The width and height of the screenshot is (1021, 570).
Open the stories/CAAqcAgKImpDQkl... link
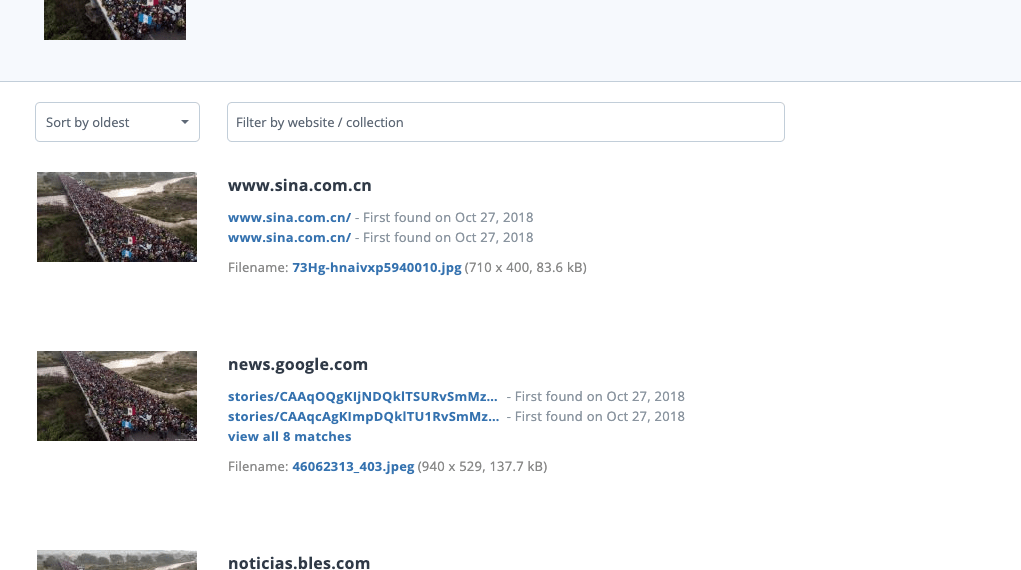point(363,417)
